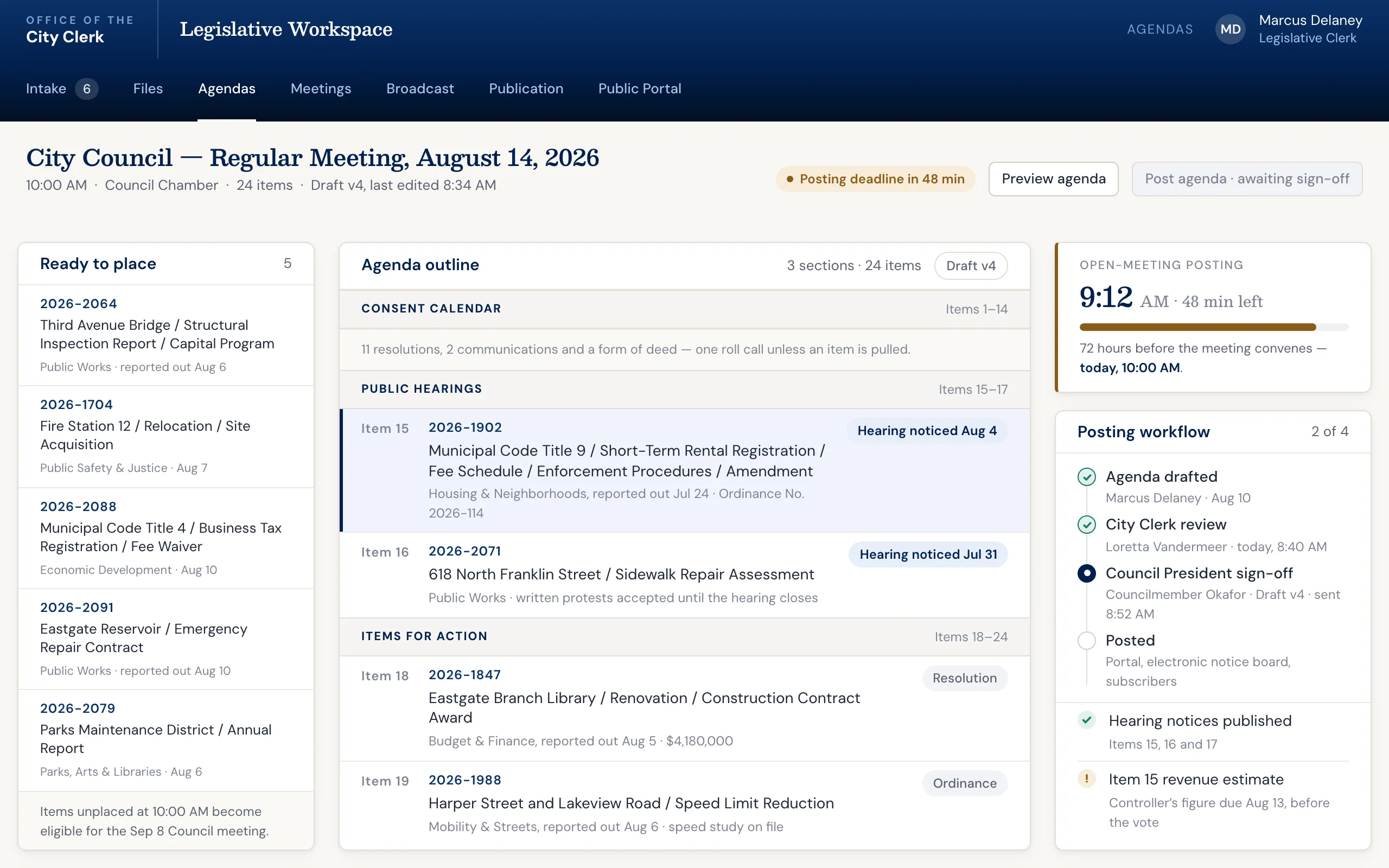Click the Agenda drafted step label
The width and height of the screenshot is (1389, 868).
pos(1161,477)
